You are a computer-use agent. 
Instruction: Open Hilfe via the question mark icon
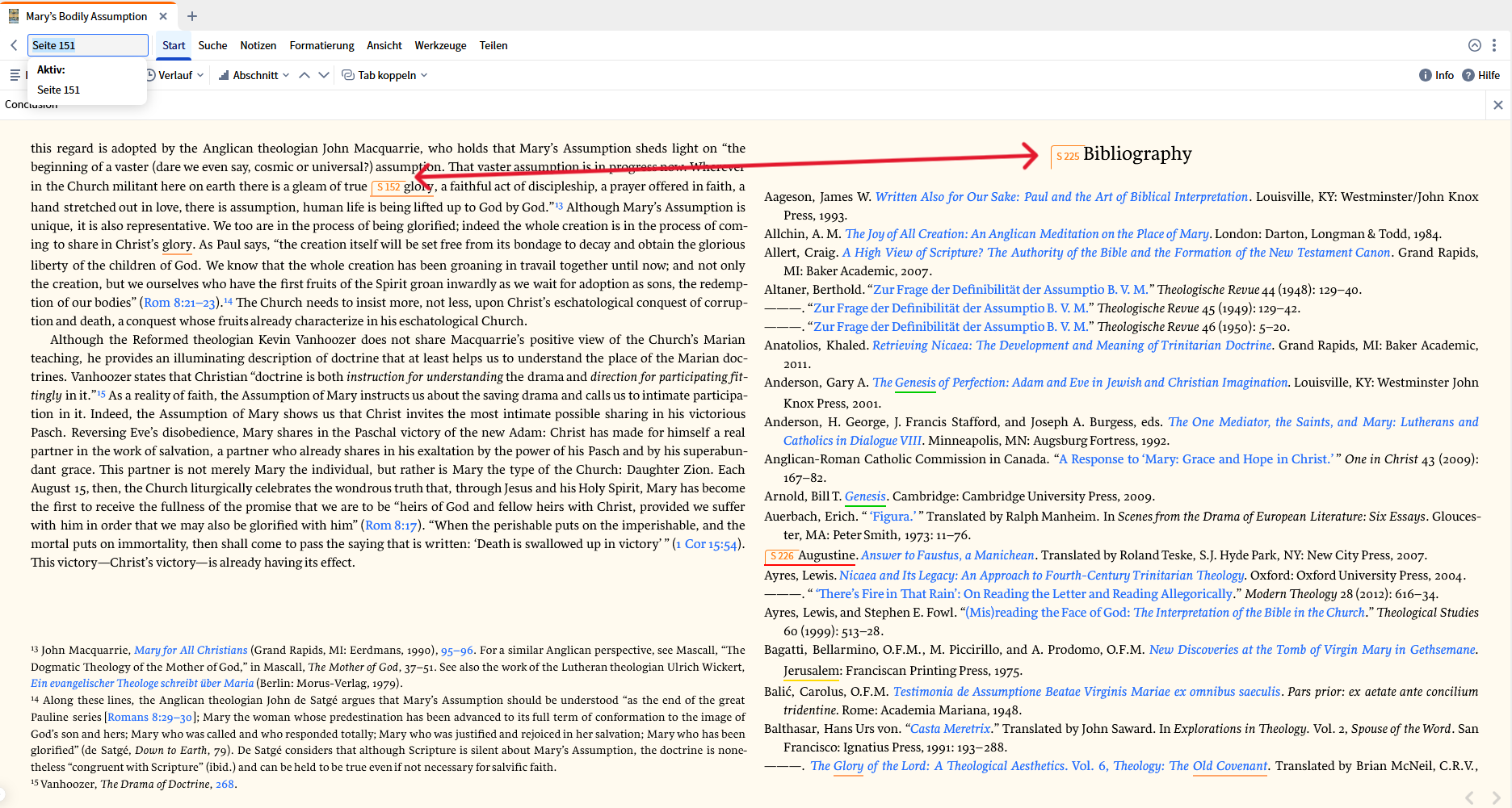(1468, 74)
